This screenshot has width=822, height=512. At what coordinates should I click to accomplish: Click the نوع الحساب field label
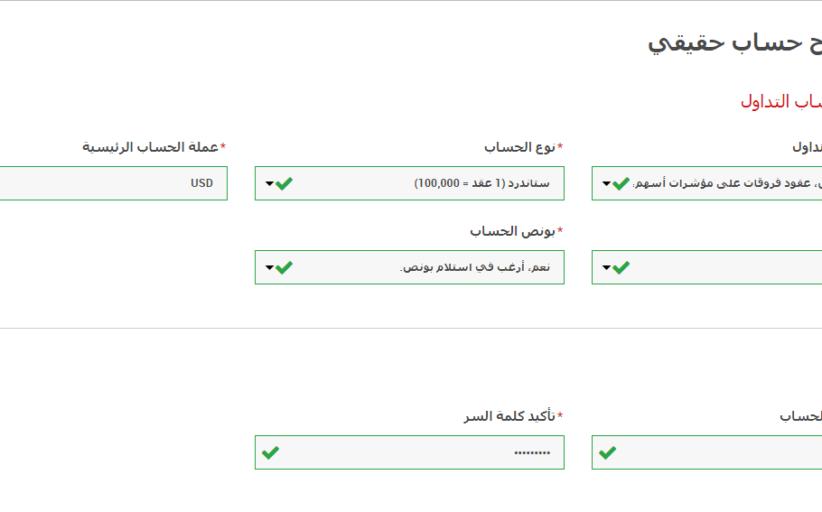click(519, 147)
